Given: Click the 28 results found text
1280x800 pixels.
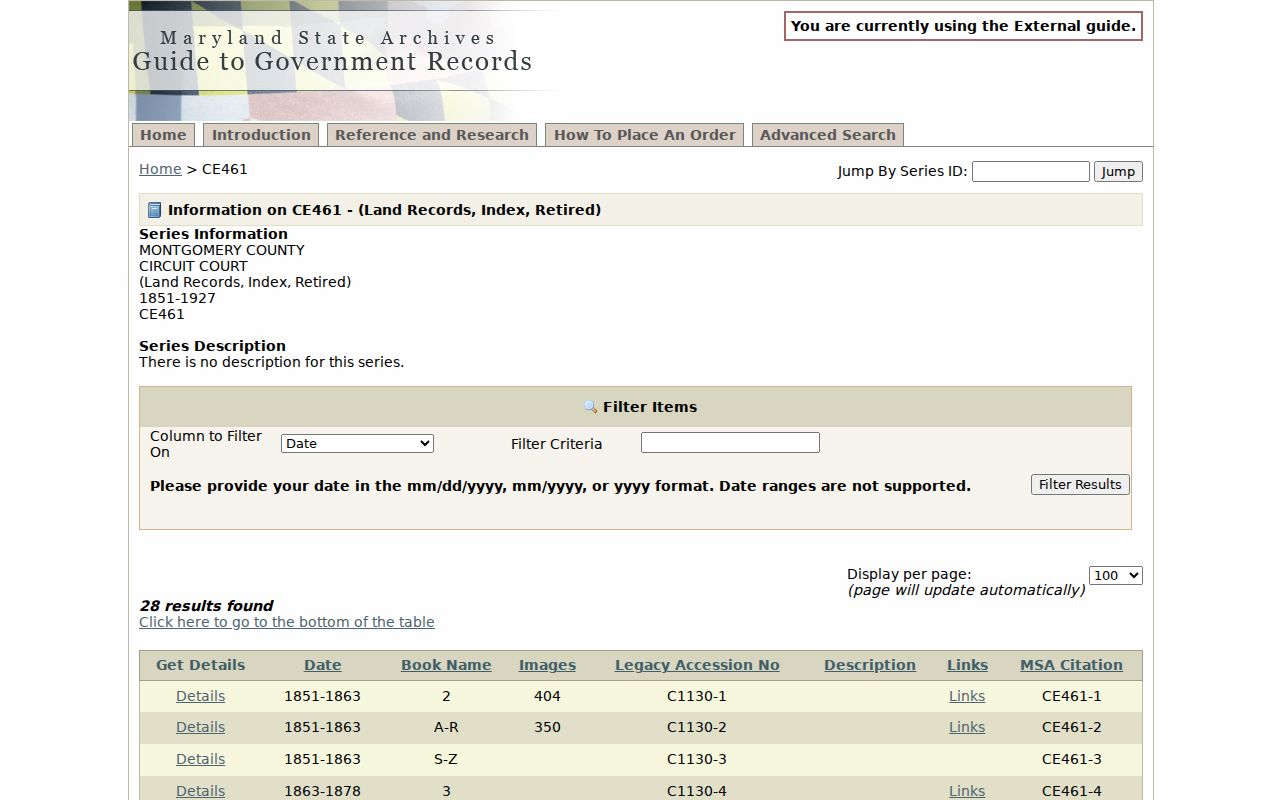Looking at the screenshot, I should (206, 606).
